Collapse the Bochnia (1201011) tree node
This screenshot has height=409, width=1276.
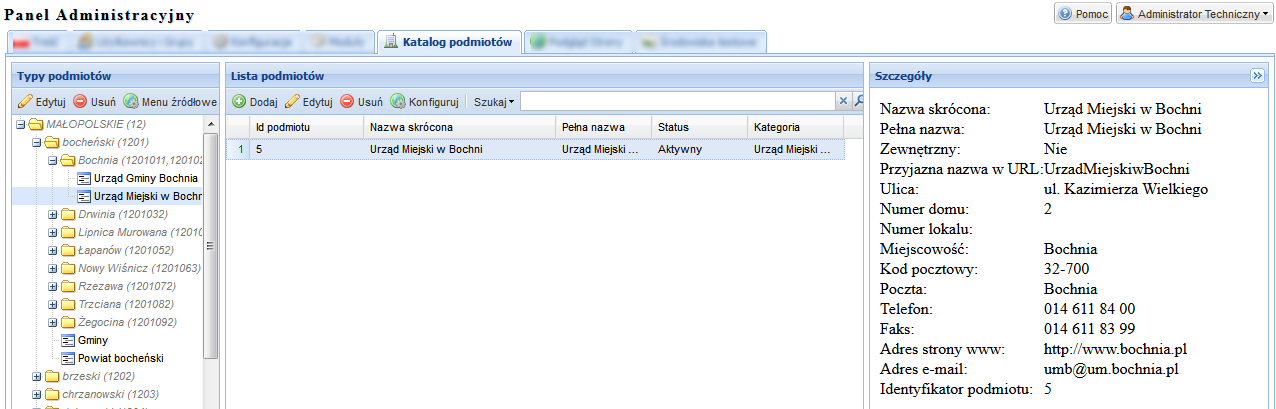click(53, 161)
